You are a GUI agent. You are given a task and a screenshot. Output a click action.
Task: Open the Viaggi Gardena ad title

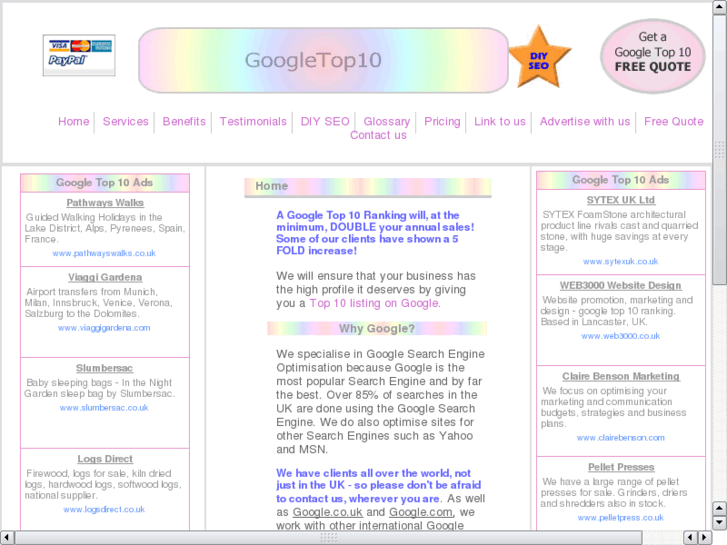[x=105, y=277]
